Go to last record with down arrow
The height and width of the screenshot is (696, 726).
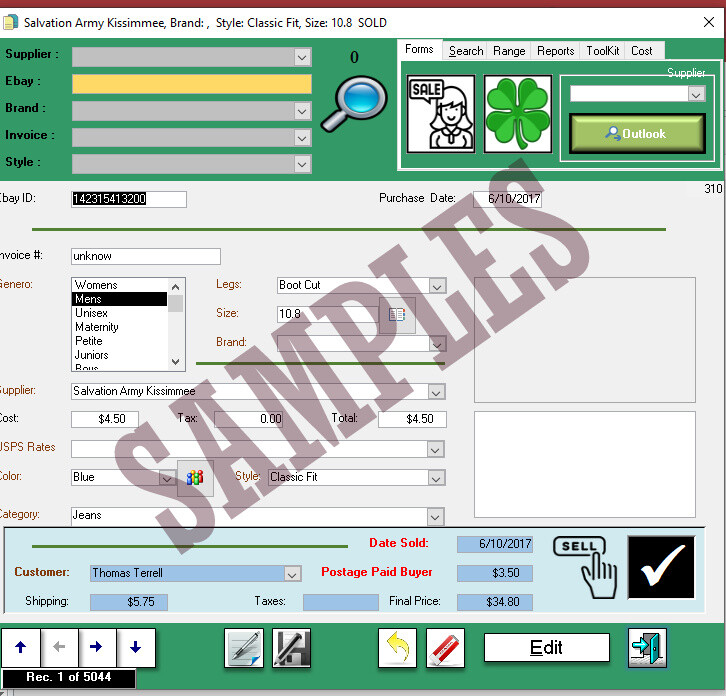click(136, 647)
